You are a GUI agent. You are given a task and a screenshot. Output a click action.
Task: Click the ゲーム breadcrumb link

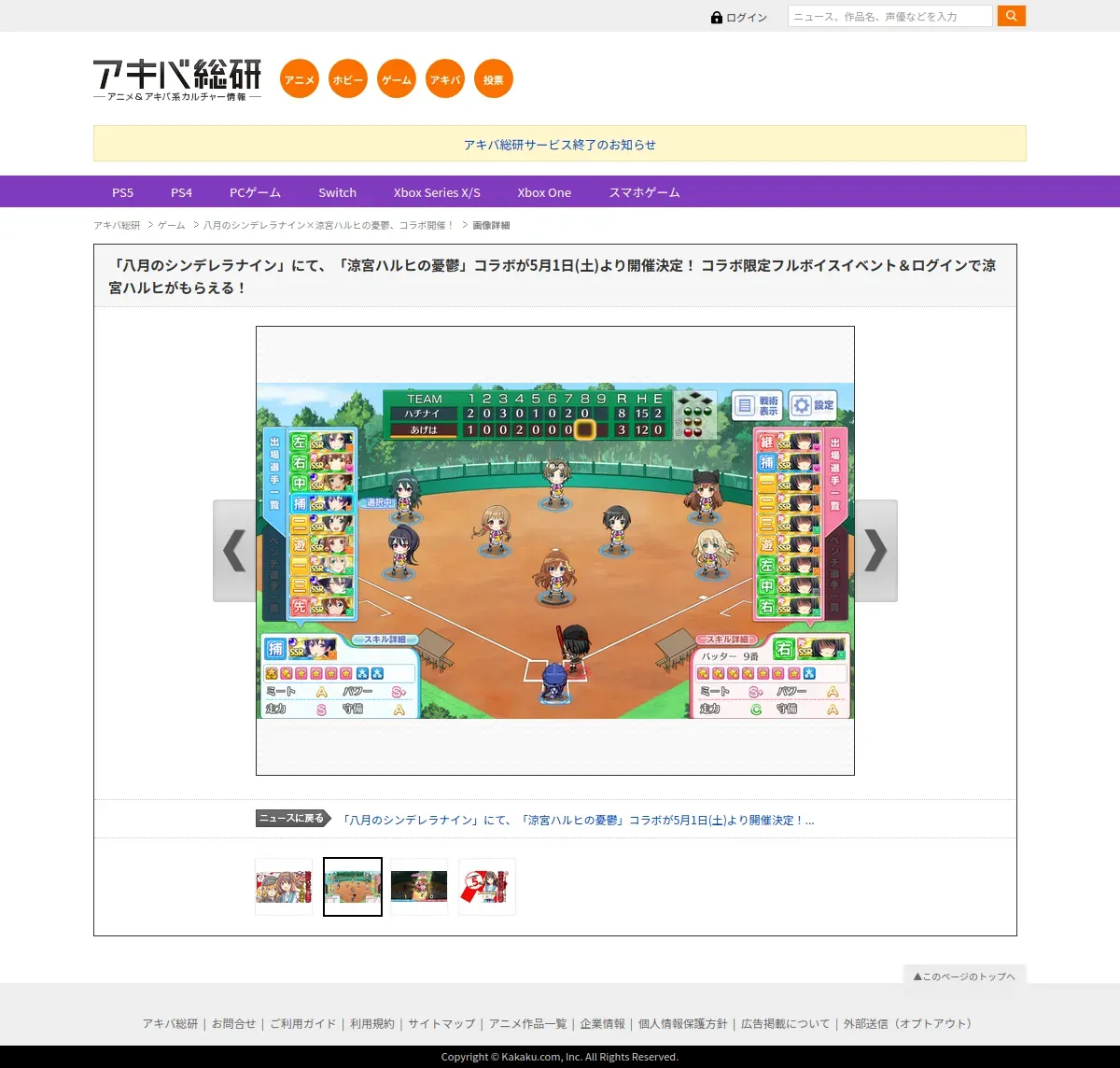click(x=171, y=225)
